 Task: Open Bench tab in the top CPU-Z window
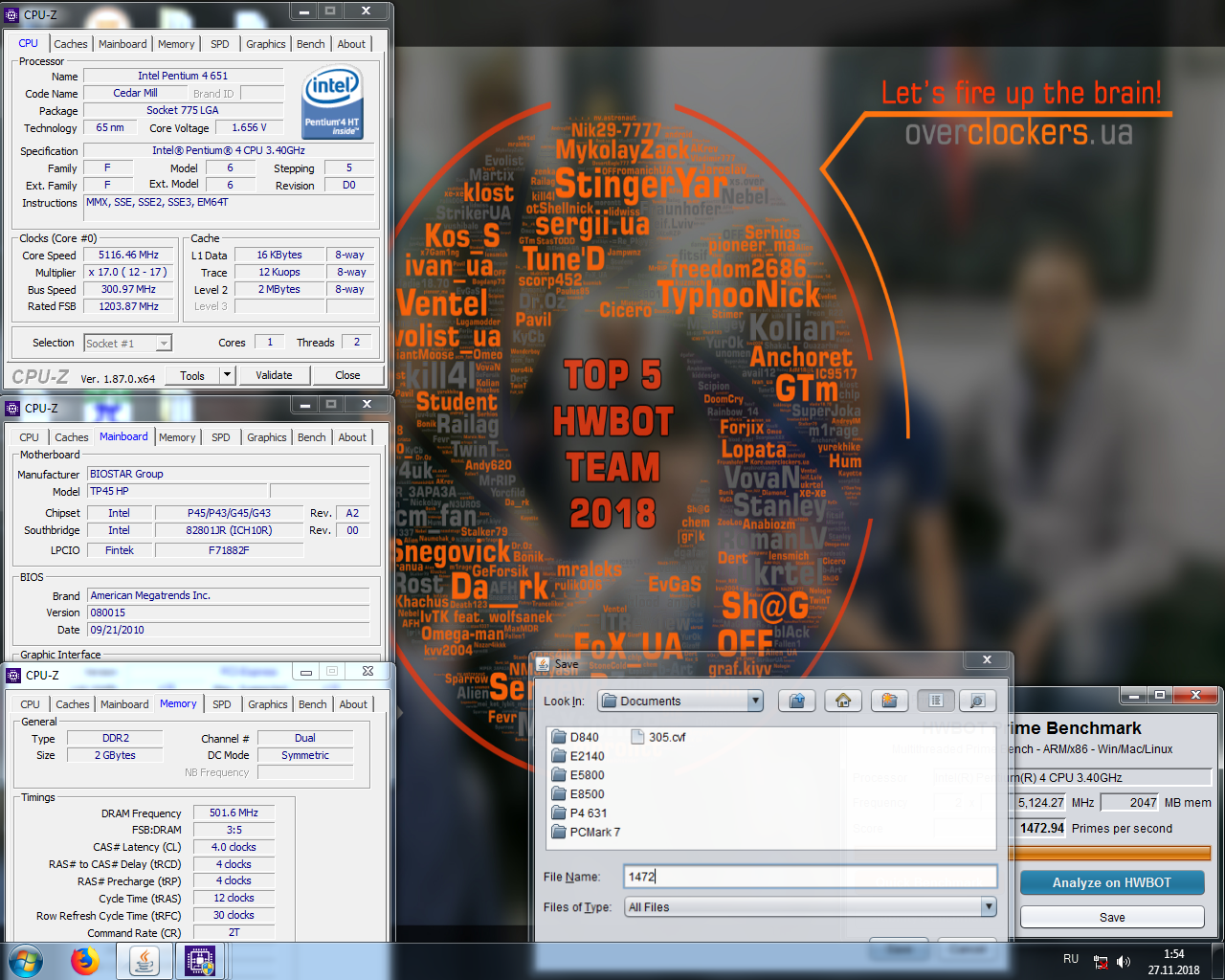coord(310,44)
